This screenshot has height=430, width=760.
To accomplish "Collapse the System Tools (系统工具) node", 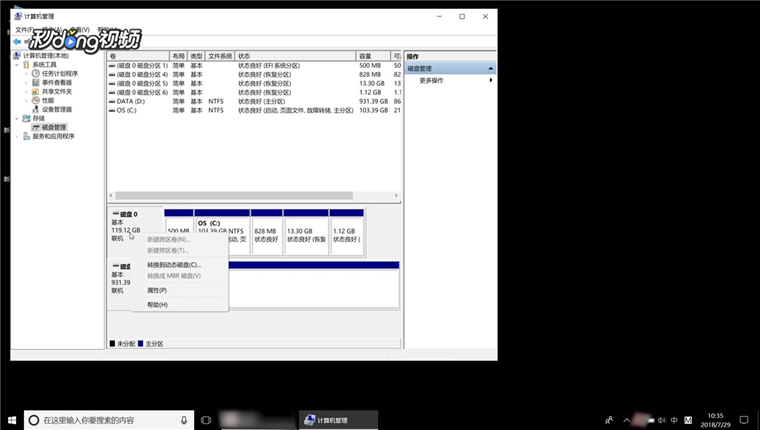I will [17, 65].
